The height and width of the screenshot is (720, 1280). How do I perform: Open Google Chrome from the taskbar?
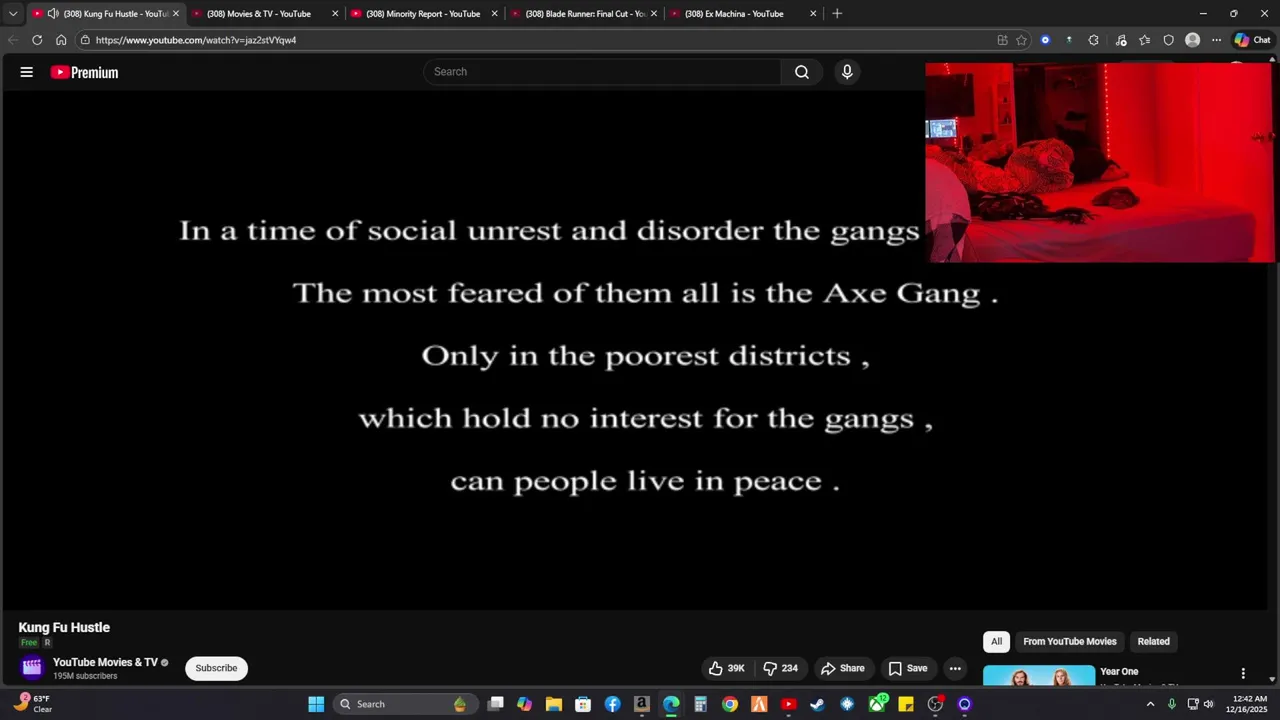tap(730, 704)
